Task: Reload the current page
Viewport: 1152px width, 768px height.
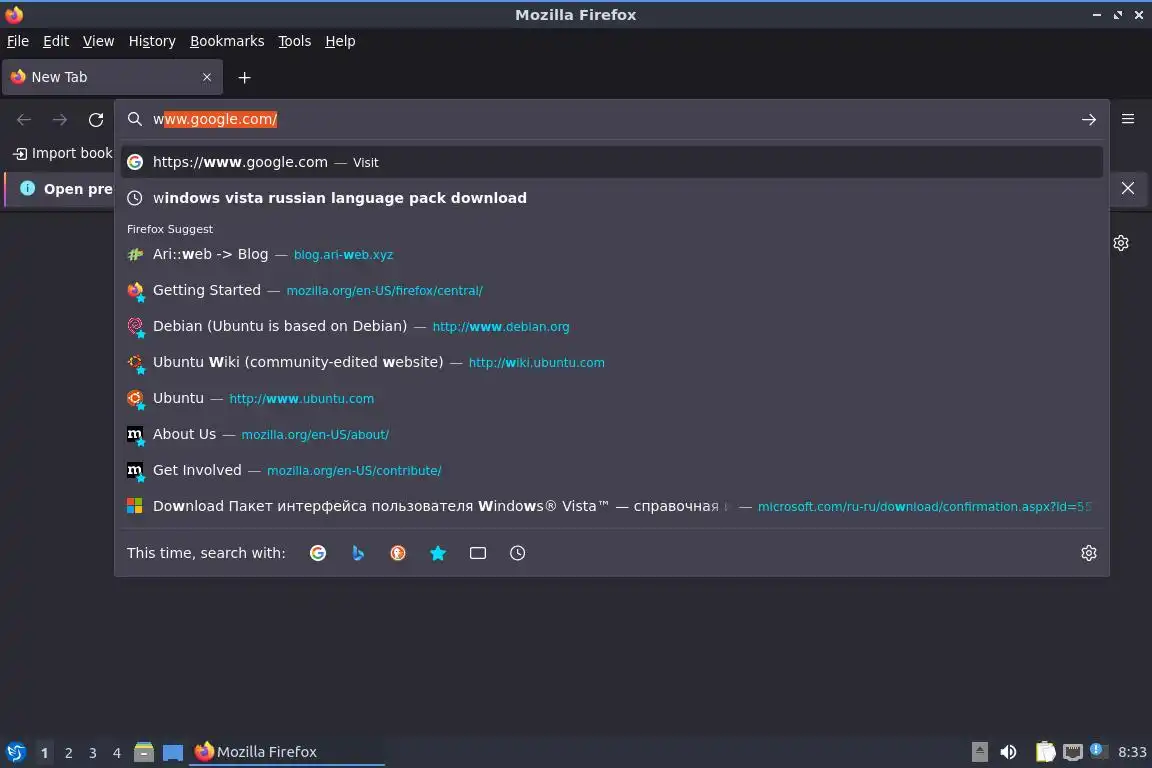Action: pos(96,119)
